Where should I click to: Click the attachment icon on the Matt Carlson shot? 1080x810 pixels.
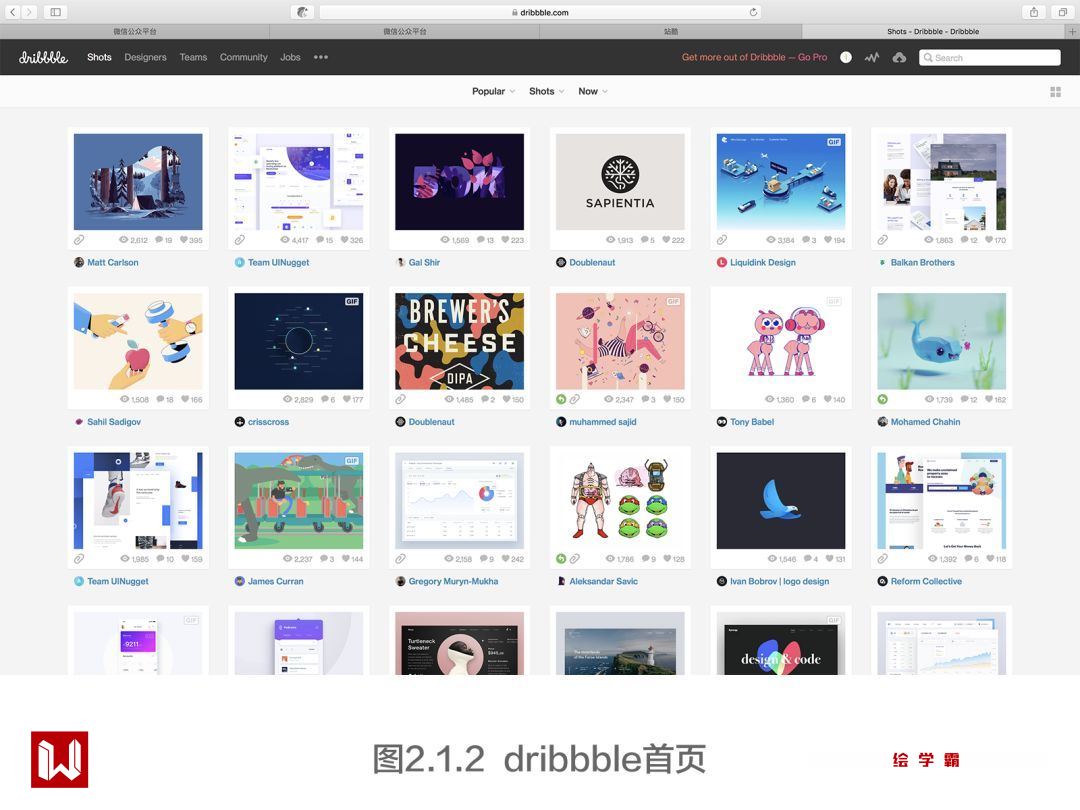[79, 240]
